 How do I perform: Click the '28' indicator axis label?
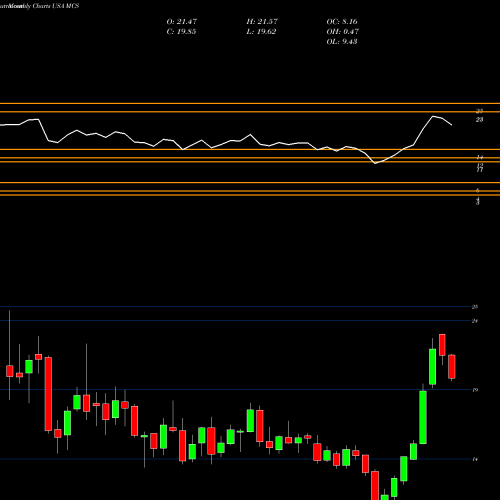(x=479, y=120)
